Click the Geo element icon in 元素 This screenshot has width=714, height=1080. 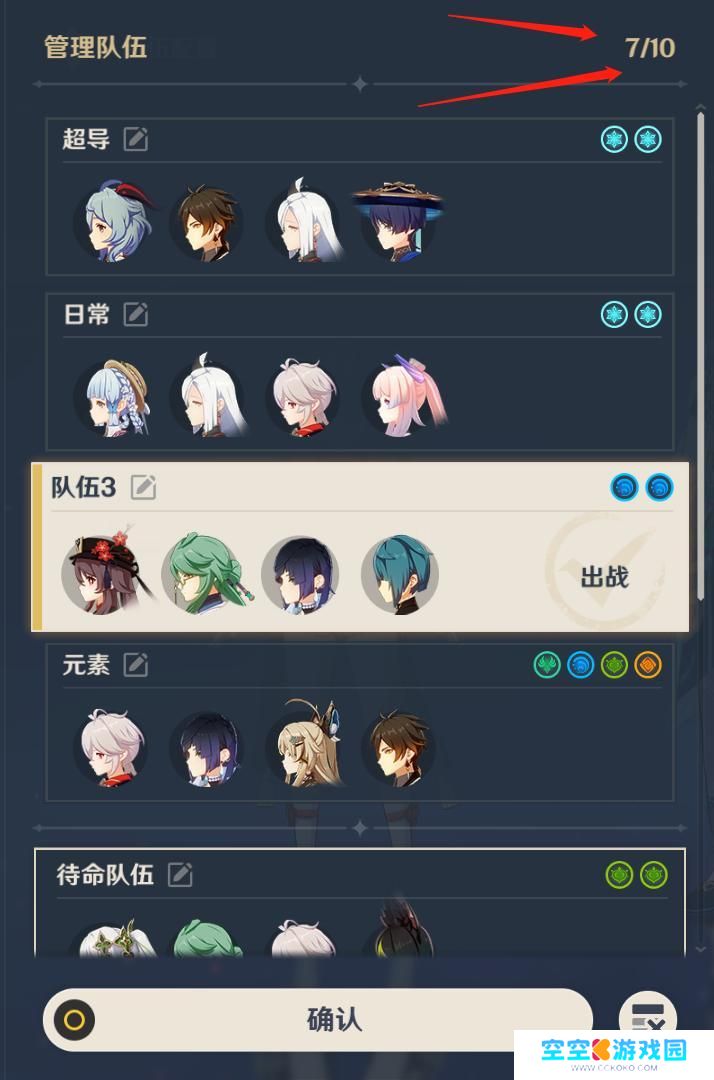click(x=648, y=665)
